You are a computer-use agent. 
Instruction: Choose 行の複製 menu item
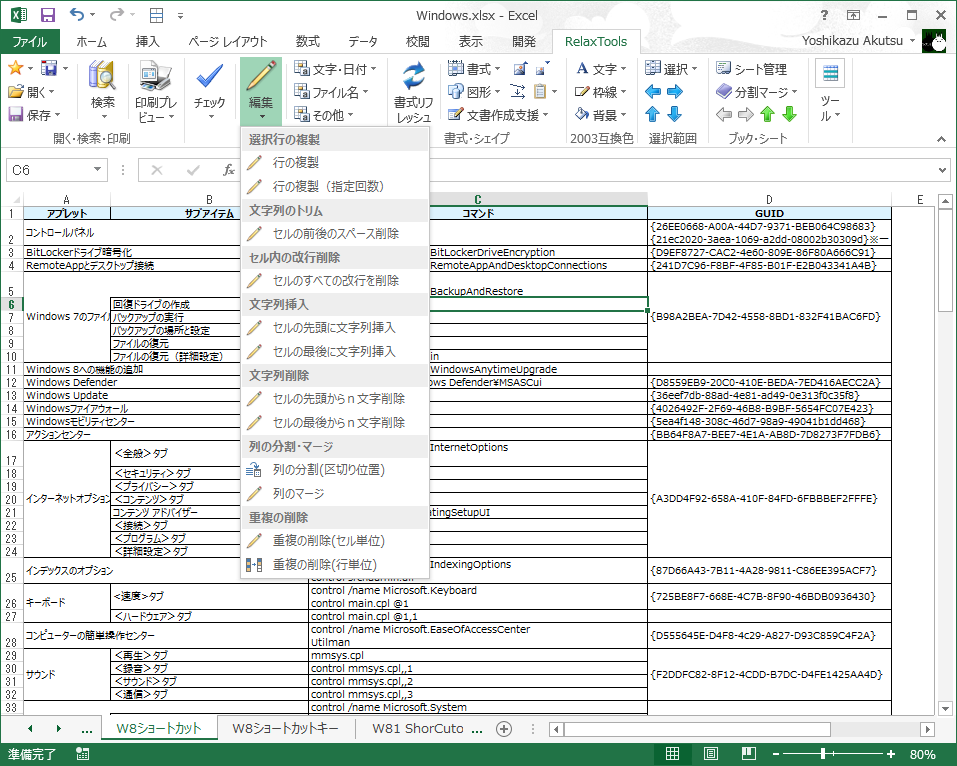pos(334,162)
